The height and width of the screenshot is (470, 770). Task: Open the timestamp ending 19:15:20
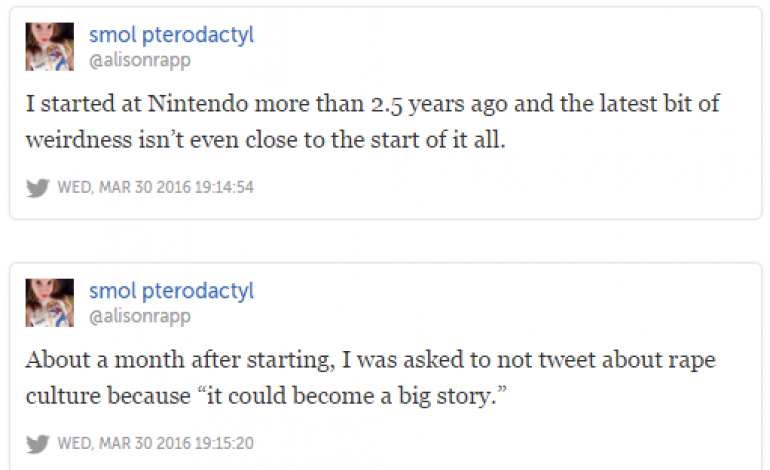[x=156, y=442]
